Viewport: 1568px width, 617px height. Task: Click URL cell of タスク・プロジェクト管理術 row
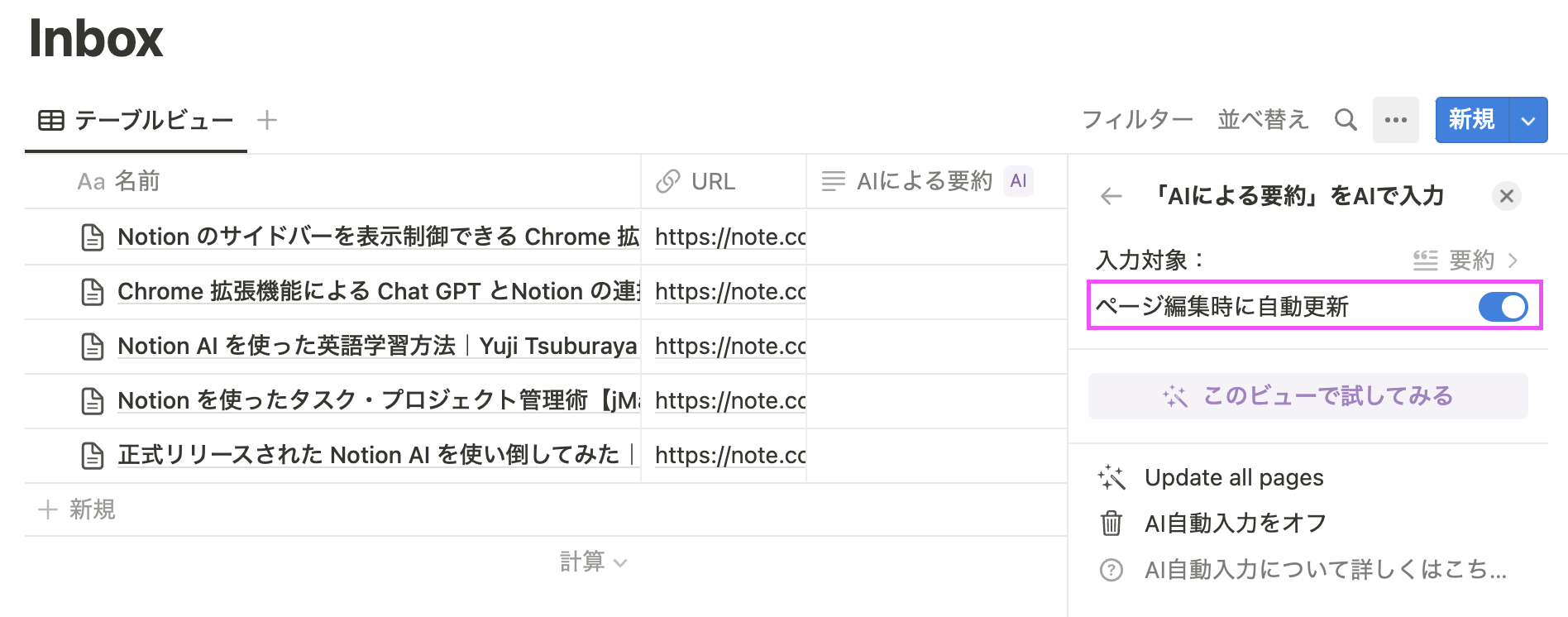[x=724, y=400]
